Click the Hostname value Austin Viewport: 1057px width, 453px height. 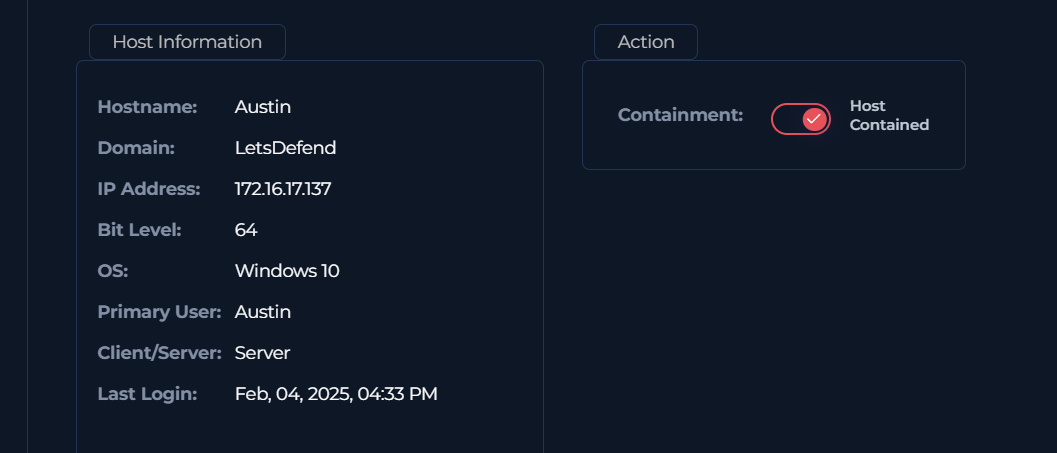[x=263, y=107]
